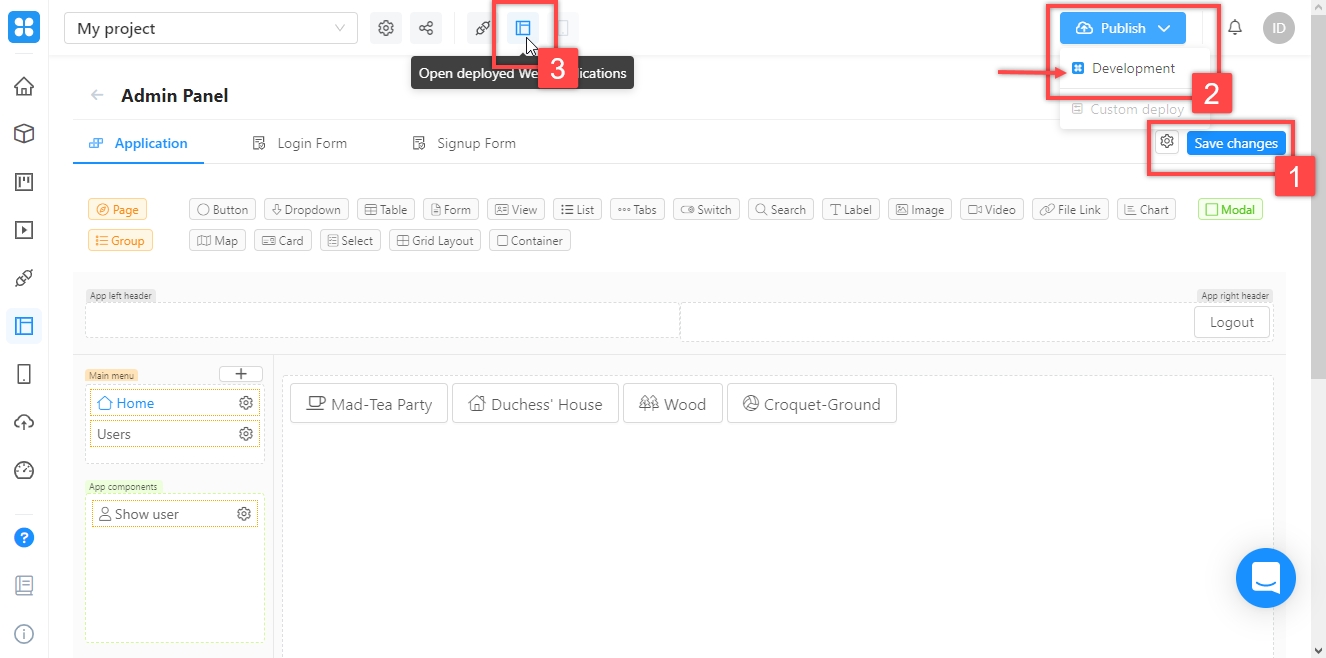Open deployed Web applications icon

(523, 28)
